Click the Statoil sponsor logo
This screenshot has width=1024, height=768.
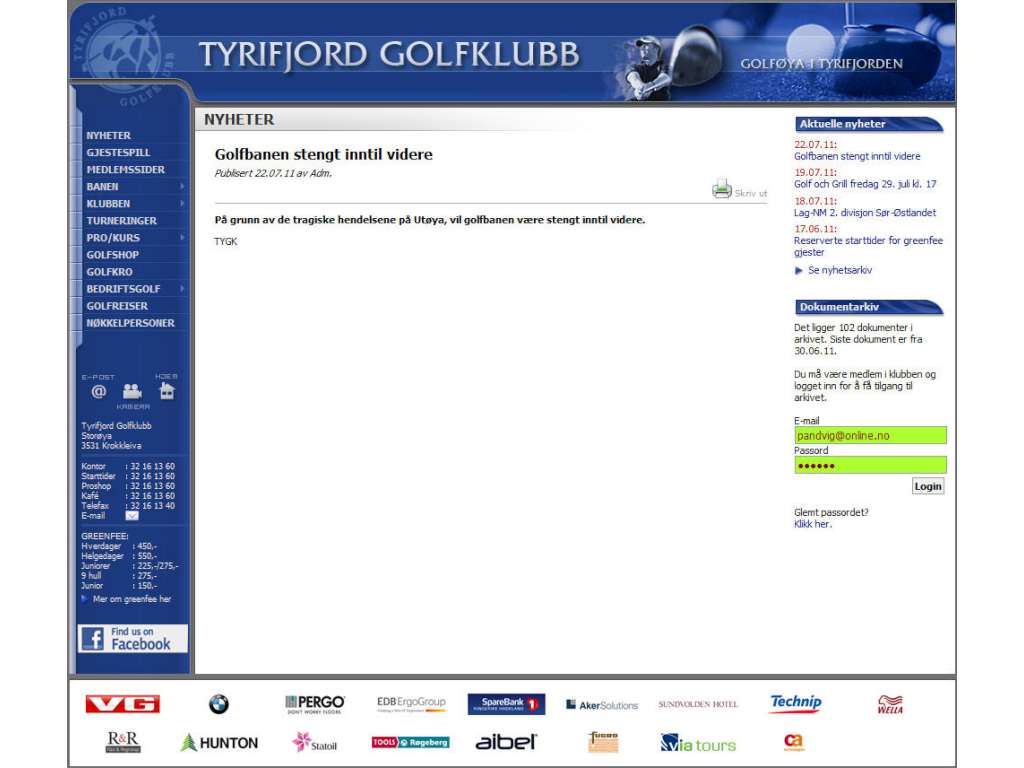[315, 743]
